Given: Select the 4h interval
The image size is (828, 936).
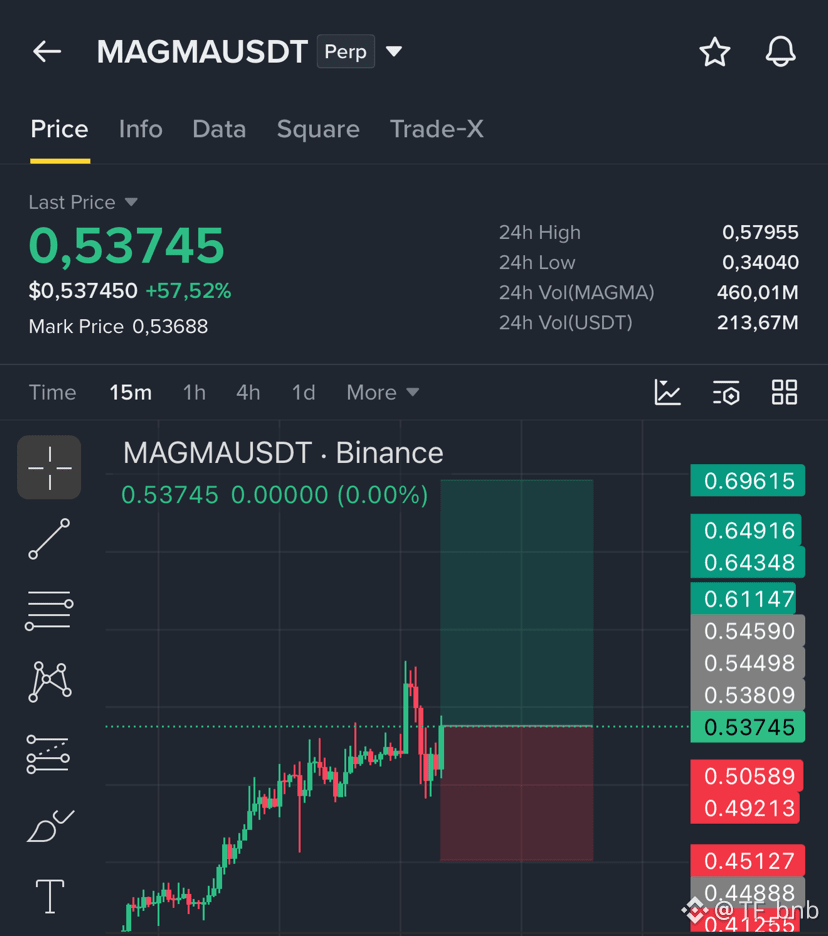Looking at the screenshot, I should 248,393.
